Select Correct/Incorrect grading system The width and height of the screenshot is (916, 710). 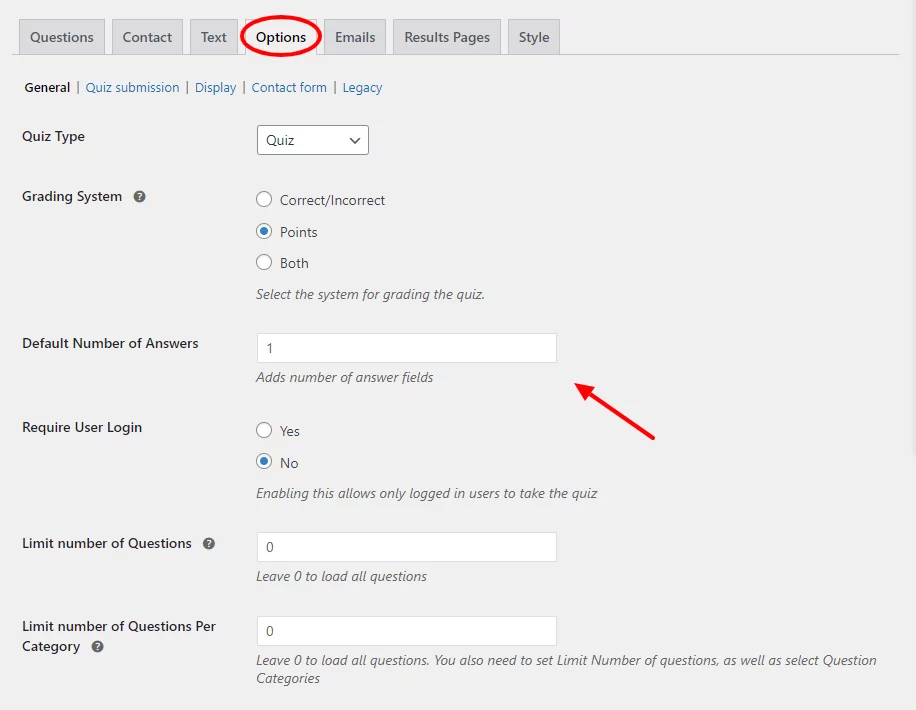coord(264,200)
